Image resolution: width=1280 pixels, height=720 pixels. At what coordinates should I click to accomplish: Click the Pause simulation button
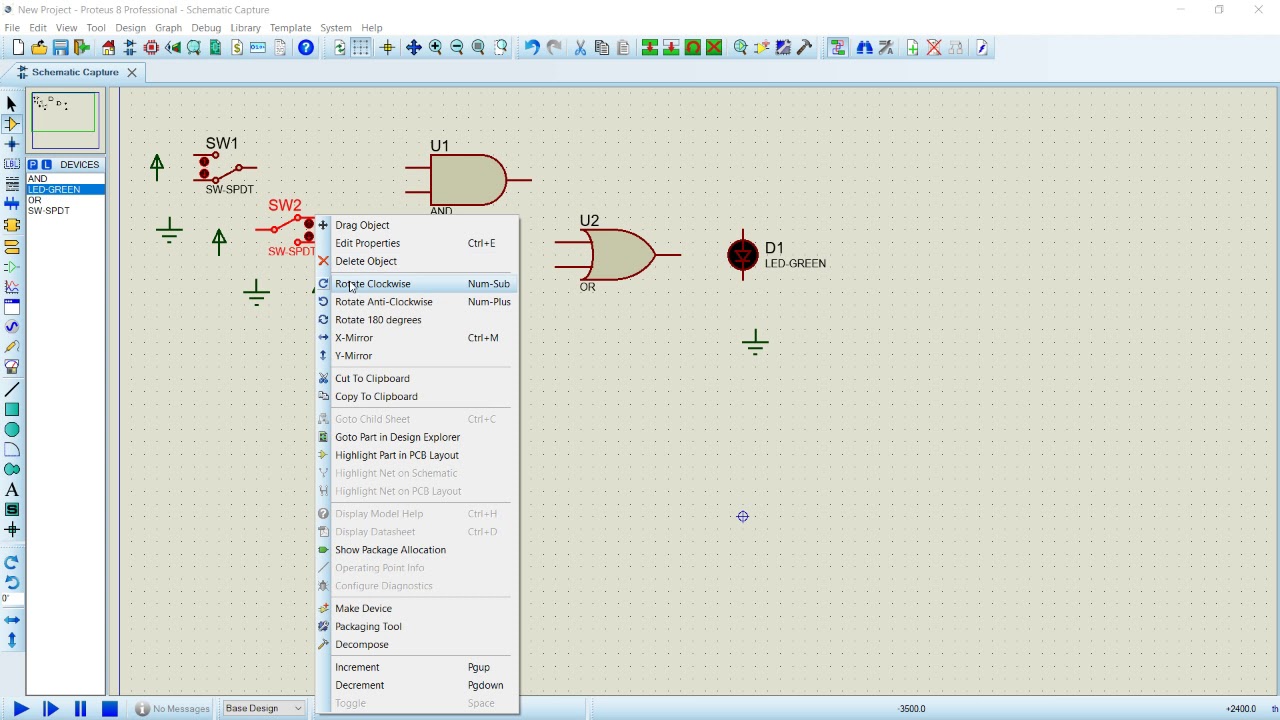(x=80, y=709)
